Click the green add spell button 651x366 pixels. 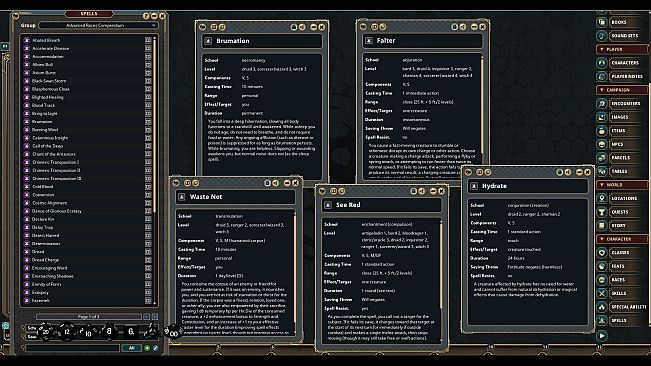tap(147, 348)
